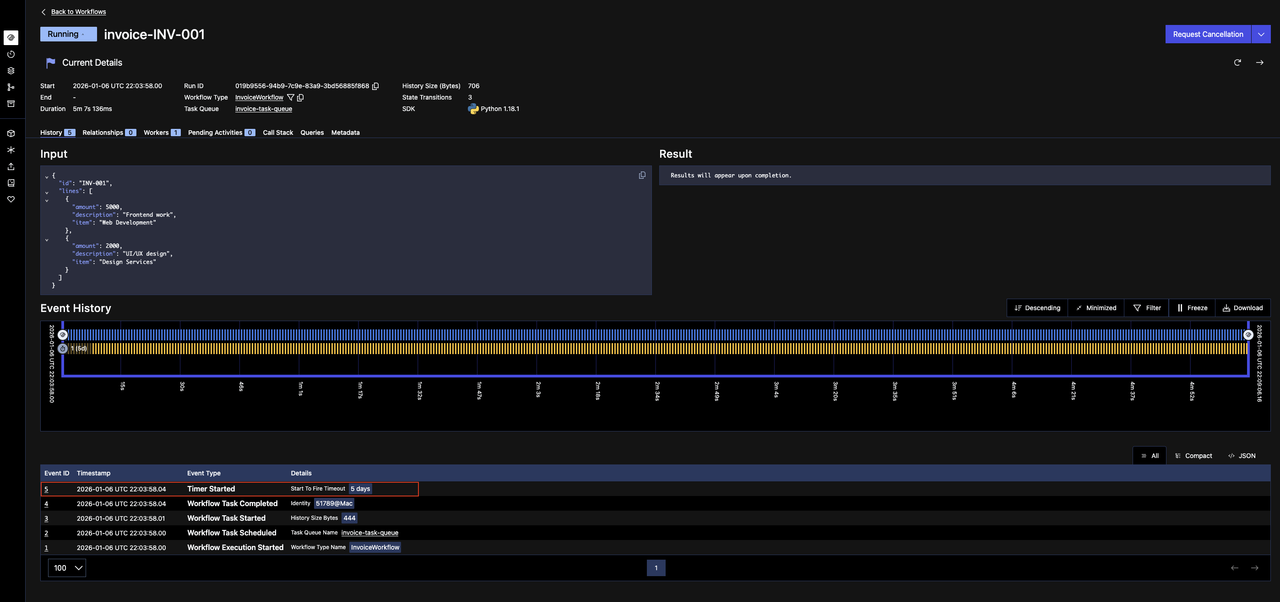This screenshot has width=1280, height=602.
Task: Copy the Run ID to clipboard
Action: pyautogui.click(x=376, y=86)
